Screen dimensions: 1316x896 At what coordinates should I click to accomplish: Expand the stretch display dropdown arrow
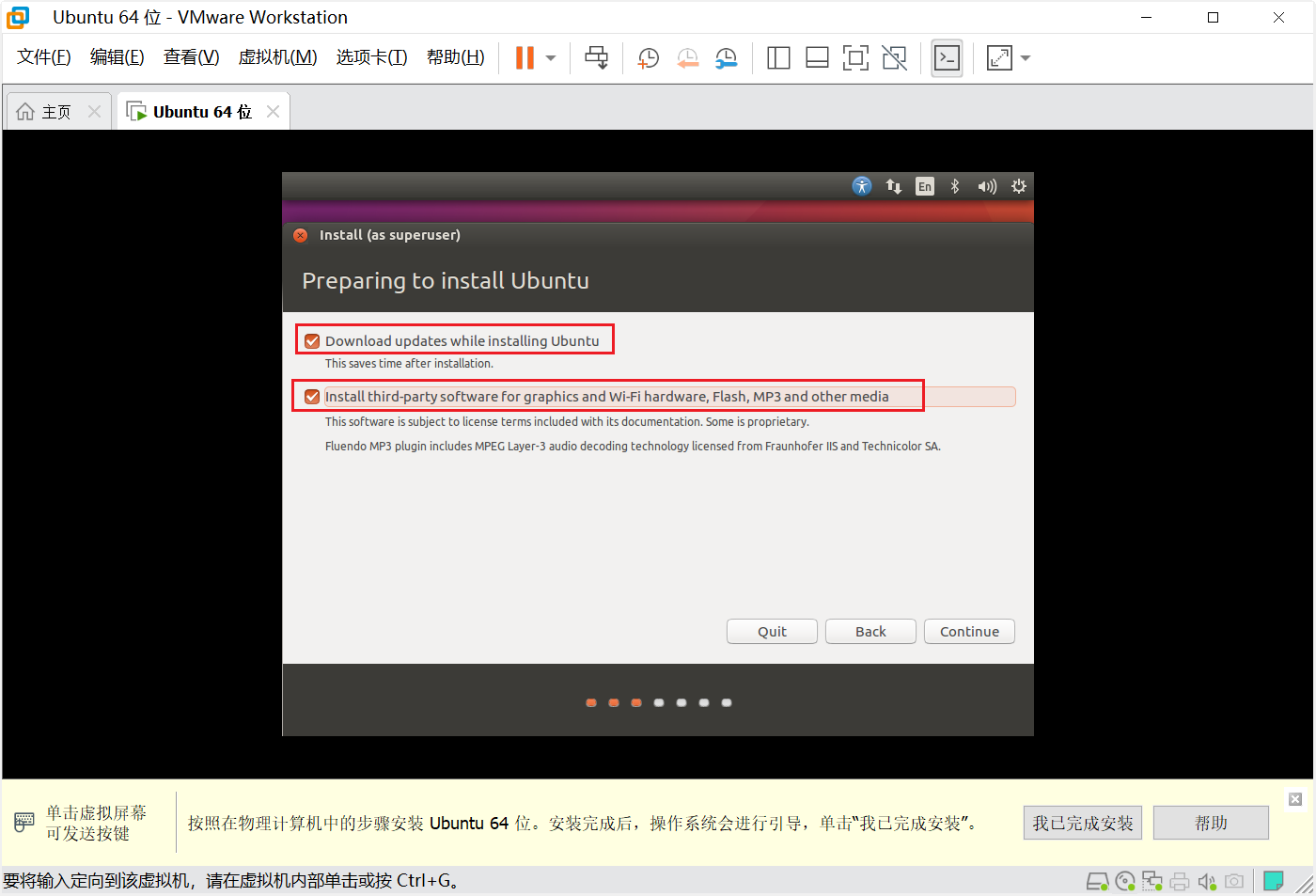(x=1026, y=58)
